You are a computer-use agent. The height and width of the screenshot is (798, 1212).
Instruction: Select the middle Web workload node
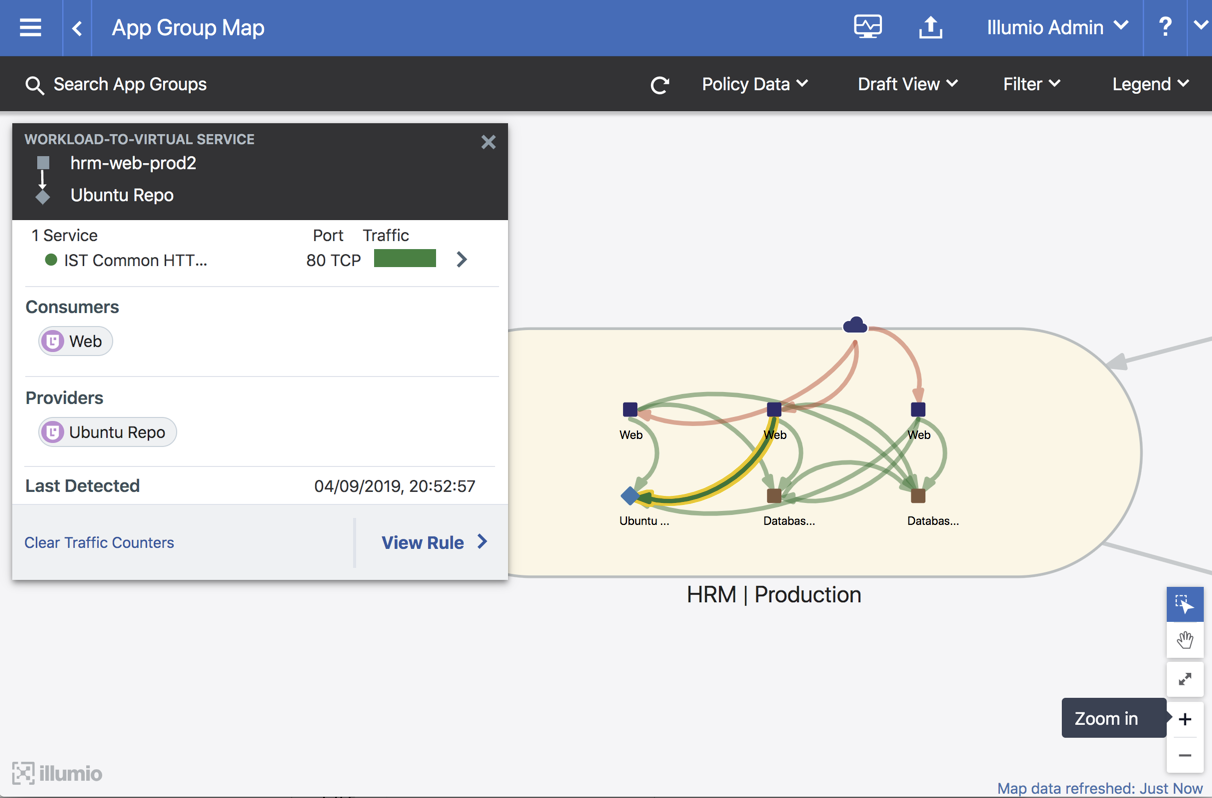[x=774, y=409]
